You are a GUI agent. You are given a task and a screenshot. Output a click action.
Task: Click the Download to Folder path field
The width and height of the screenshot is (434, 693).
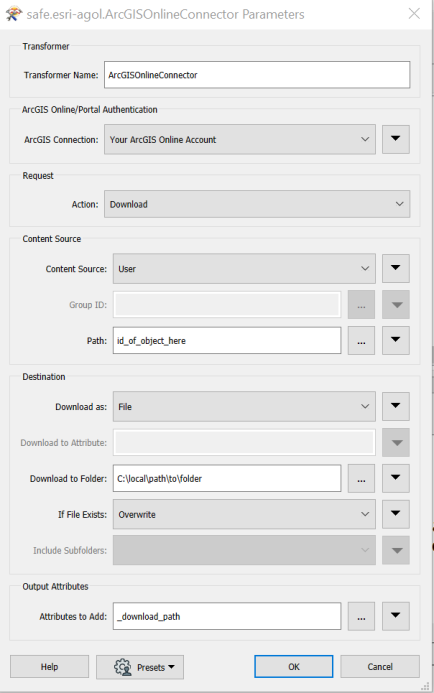click(227, 478)
